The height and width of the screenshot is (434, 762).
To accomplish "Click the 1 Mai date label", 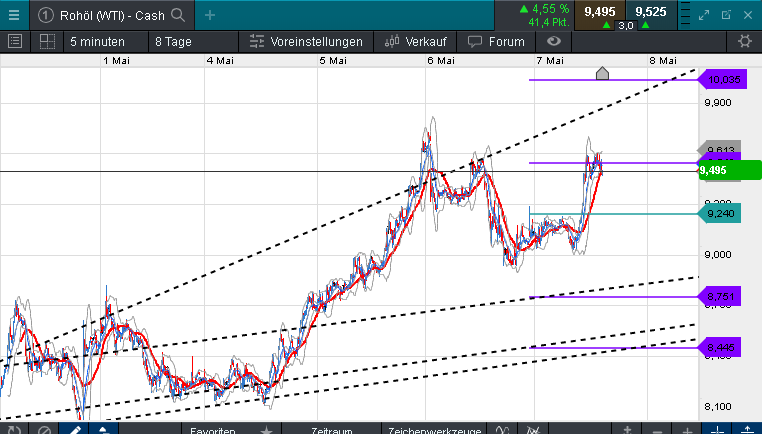I will click(x=117, y=61).
